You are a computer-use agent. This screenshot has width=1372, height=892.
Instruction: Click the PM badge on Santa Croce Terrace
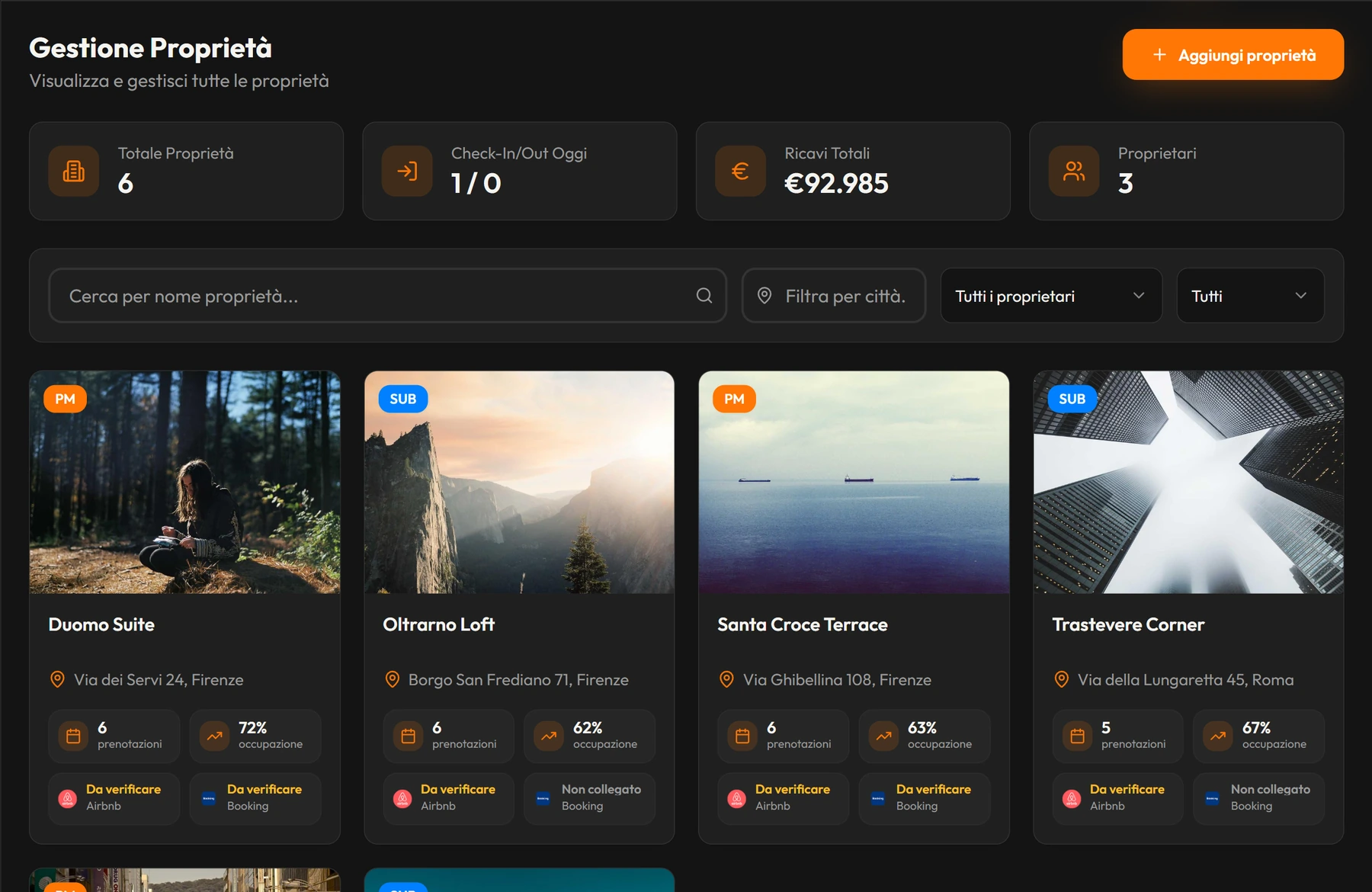pos(734,399)
